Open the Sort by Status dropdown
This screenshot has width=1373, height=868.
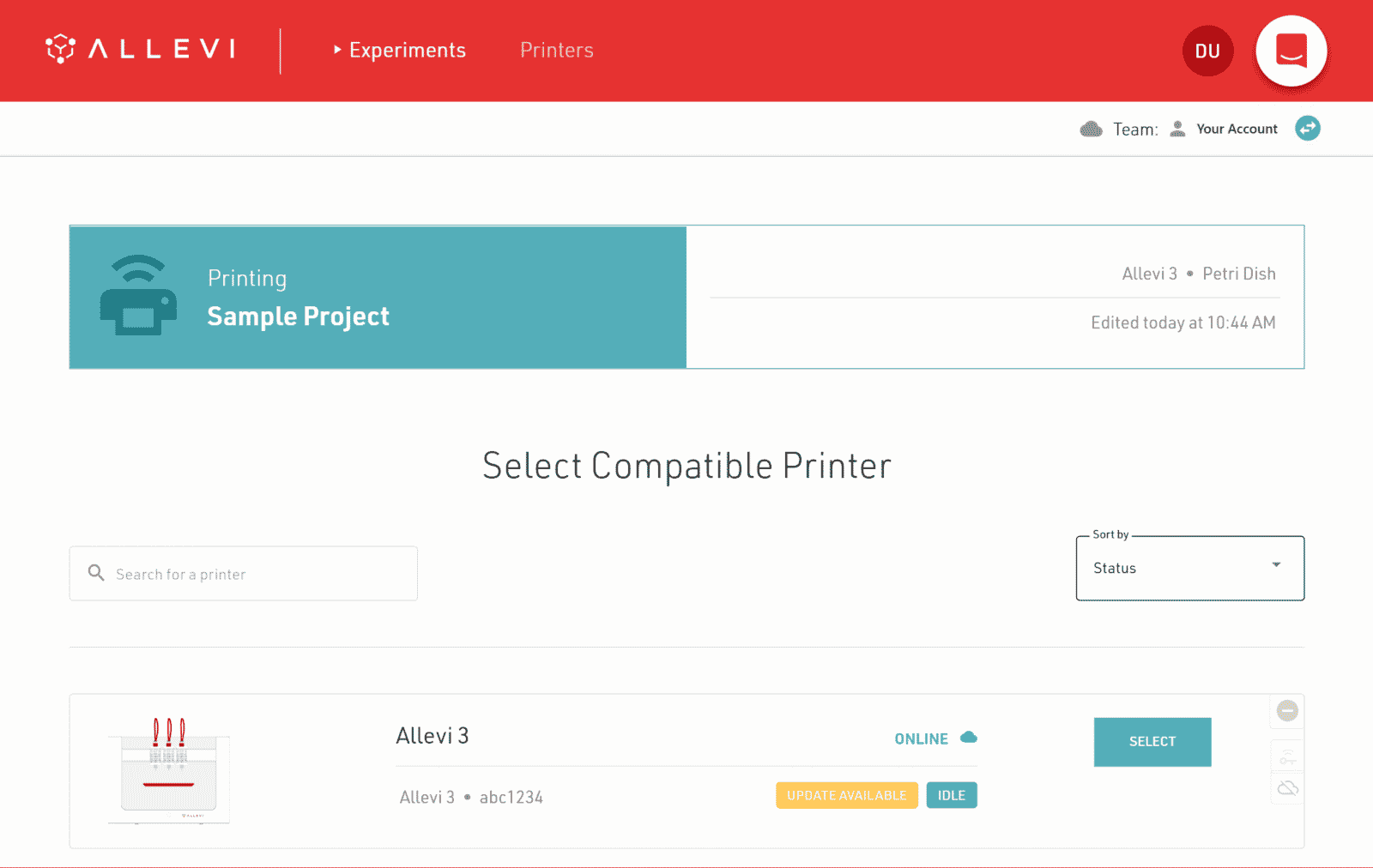tap(1190, 569)
